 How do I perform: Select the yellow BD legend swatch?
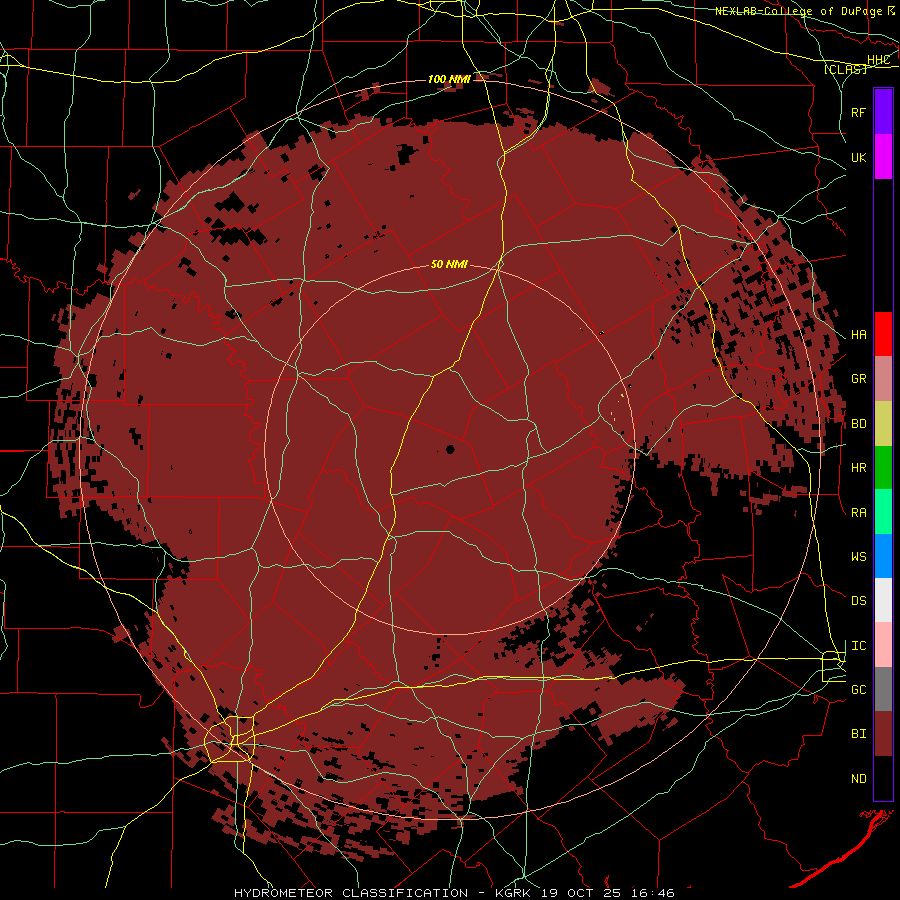(x=883, y=424)
